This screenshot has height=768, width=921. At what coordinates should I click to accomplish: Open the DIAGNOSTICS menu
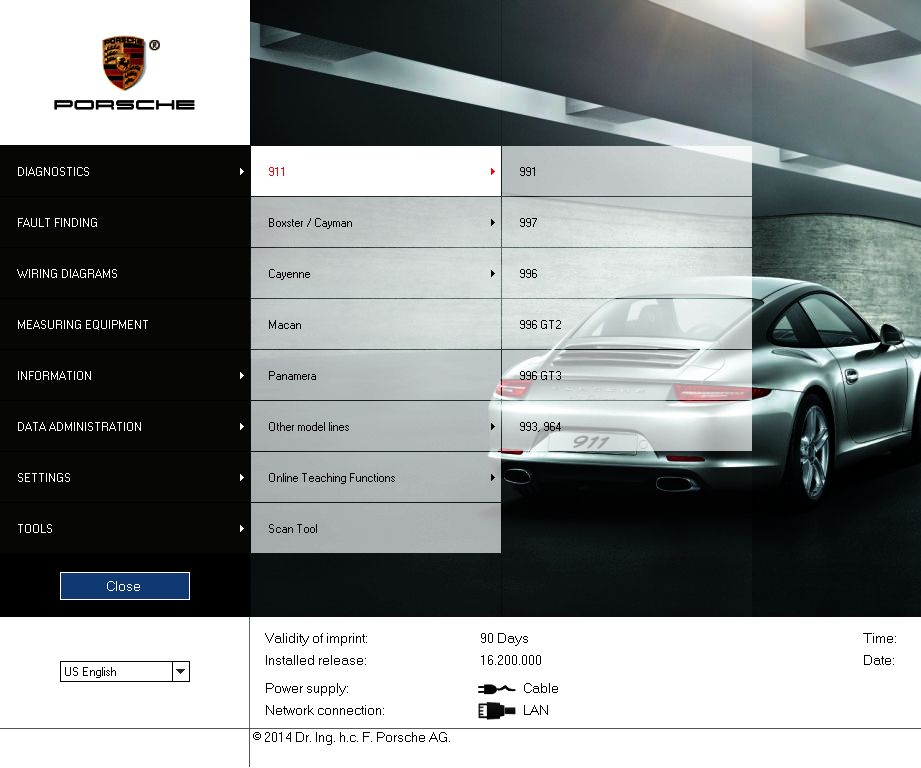125,171
